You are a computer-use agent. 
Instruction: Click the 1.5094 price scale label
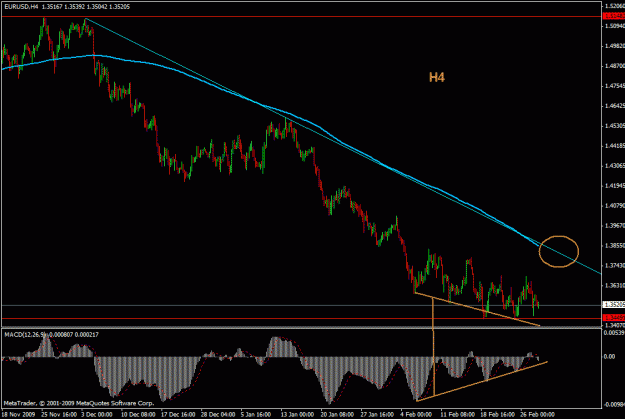(x=614, y=26)
